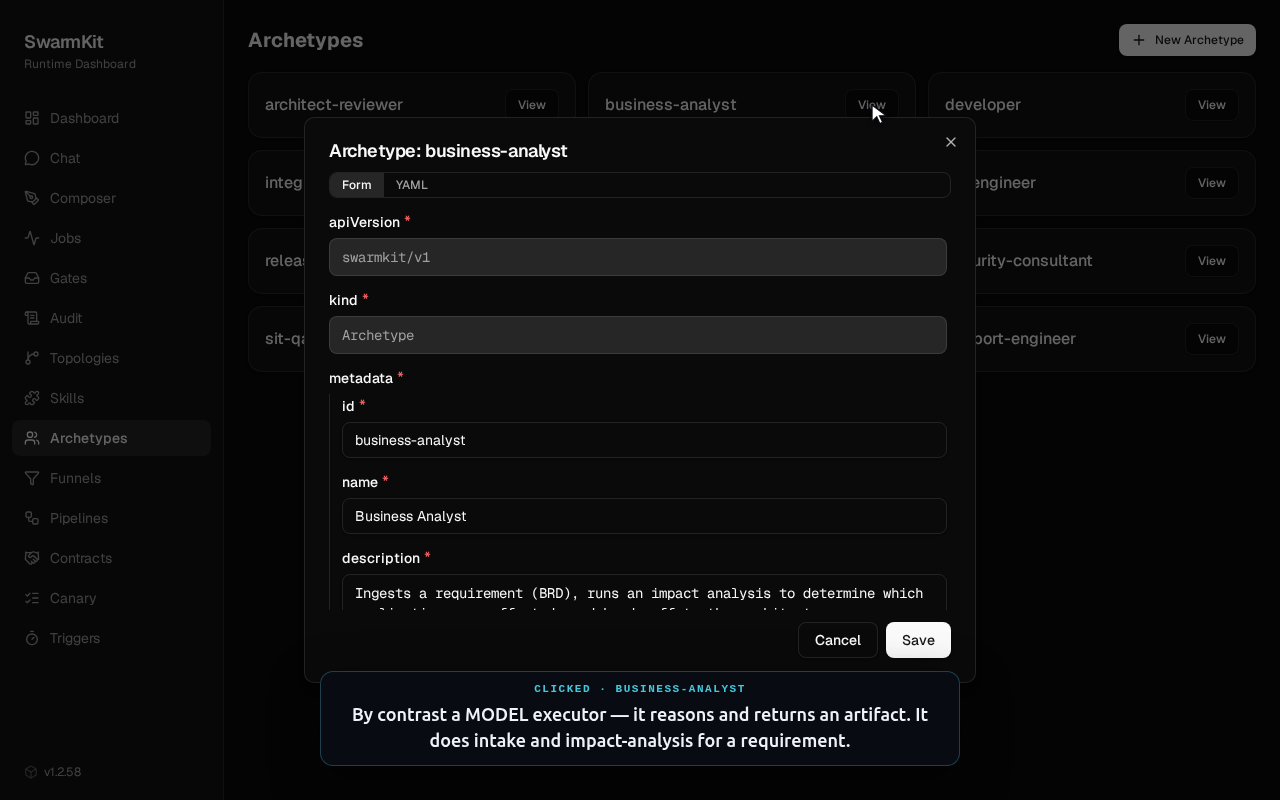Screen dimensions: 1280x800
Task: Go to Jobs in the sidebar
Action: 111,238
